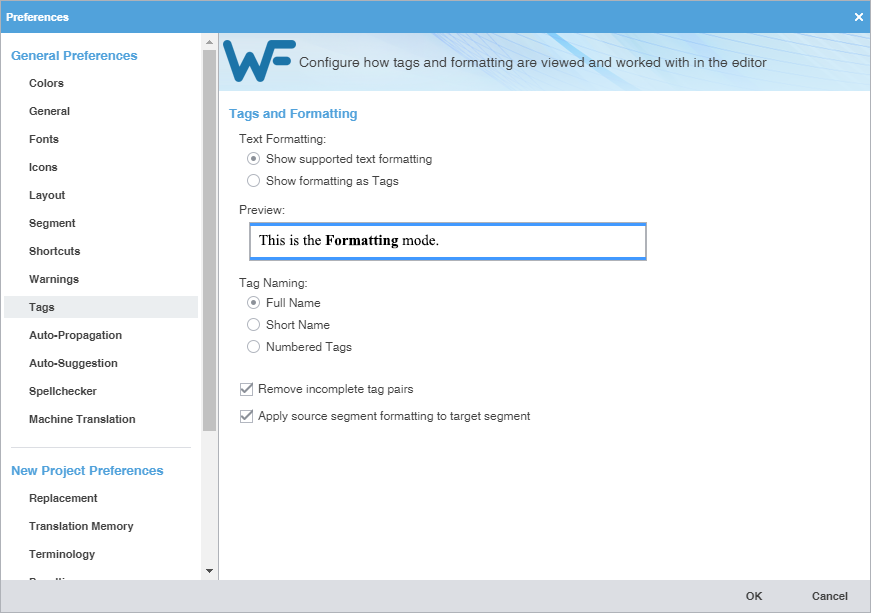Open the Tags and Formatting section header
The image size is (871, 613).
pos(292,113)
